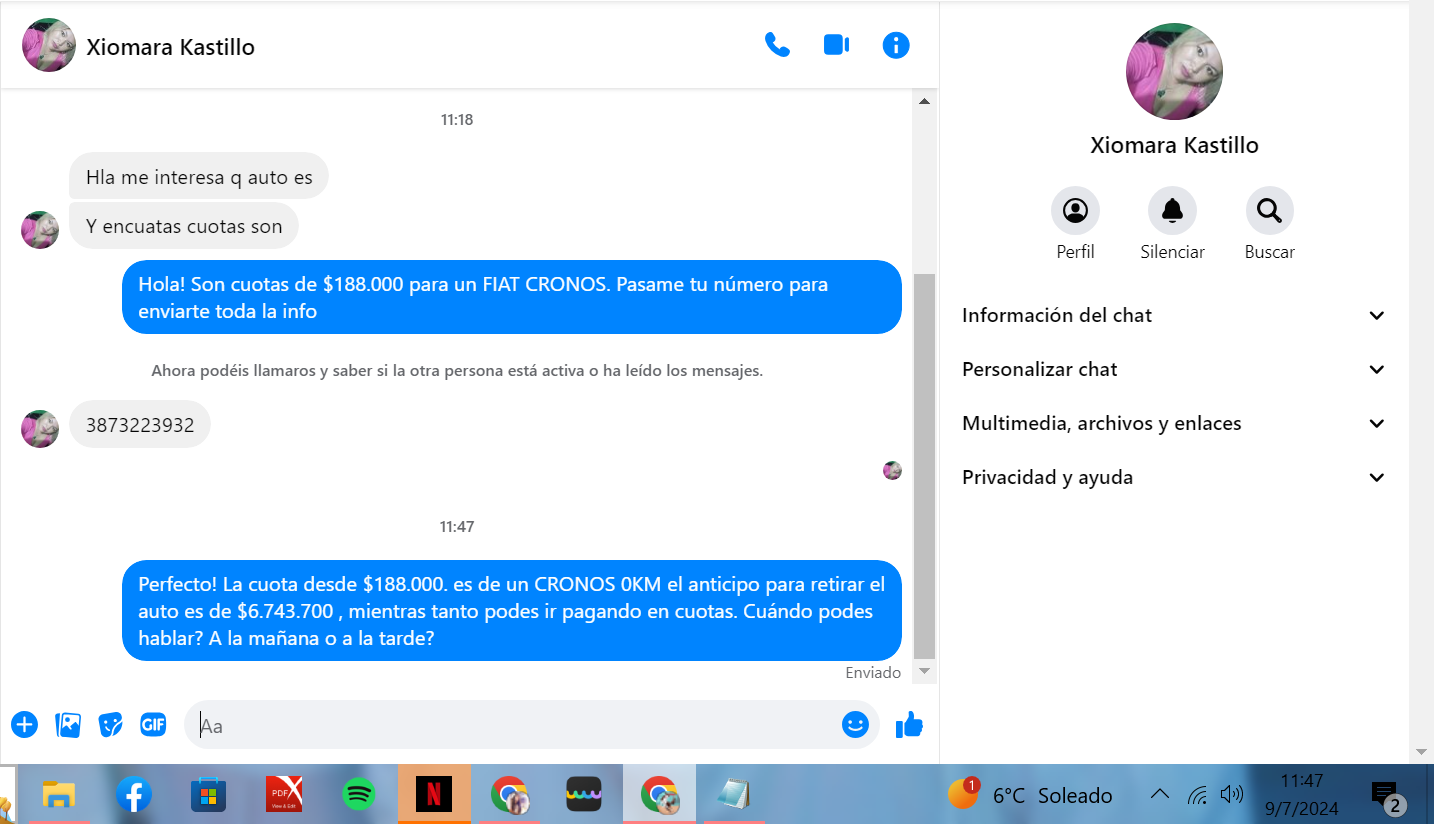Open the GIF picker

[x=153, y=725]
